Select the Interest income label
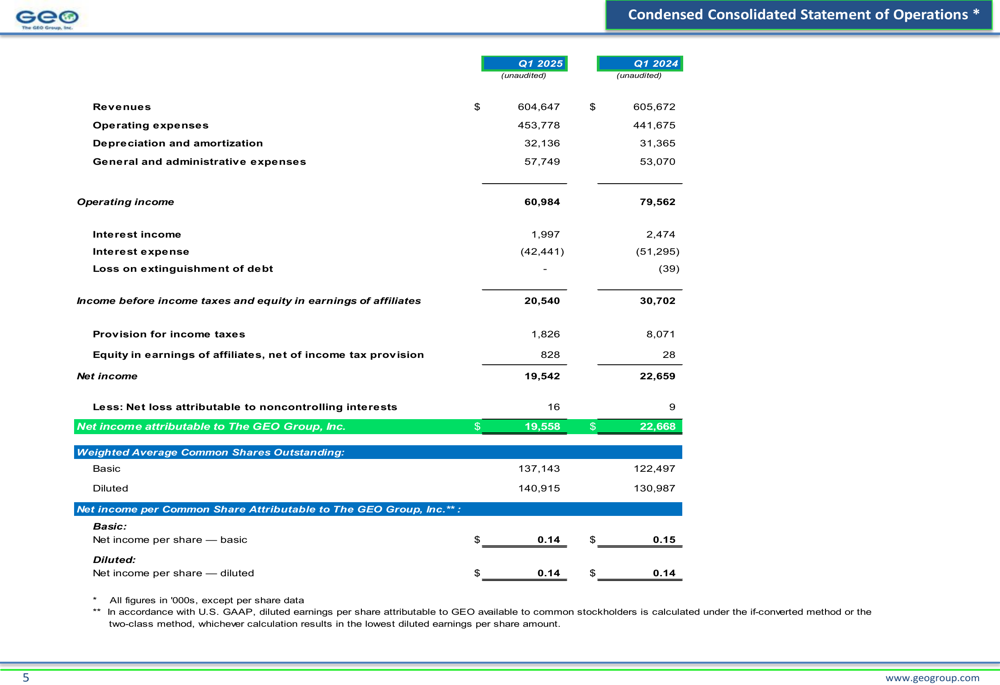Image resolution: width=1000 pixels, height=685 pixels. point(136,235)
